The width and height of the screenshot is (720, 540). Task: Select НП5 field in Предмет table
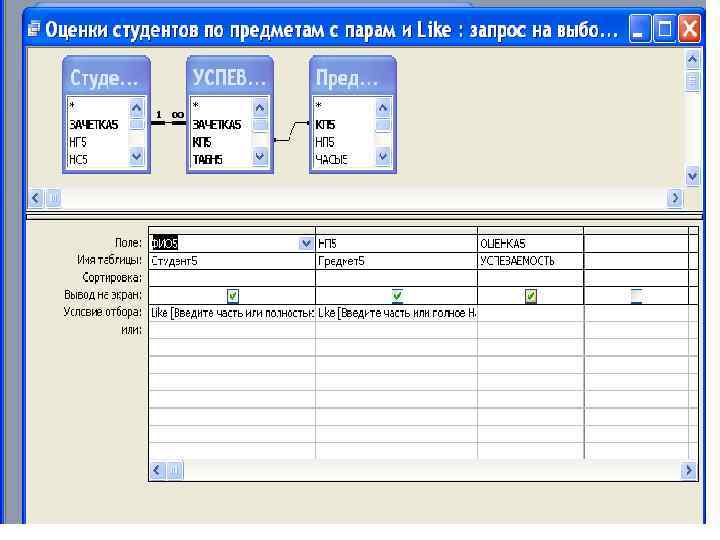coord(325,142)
